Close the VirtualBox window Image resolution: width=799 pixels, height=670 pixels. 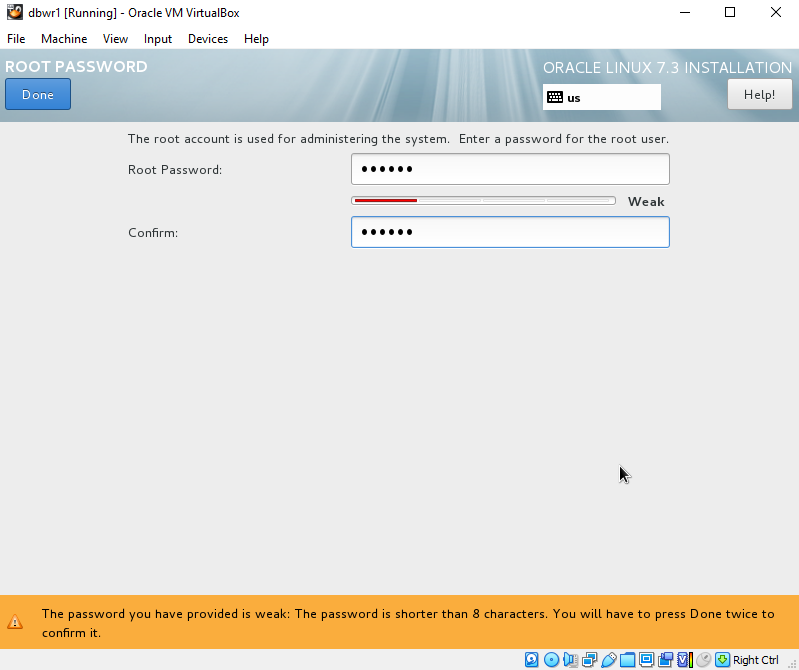(x=776, y=12)
